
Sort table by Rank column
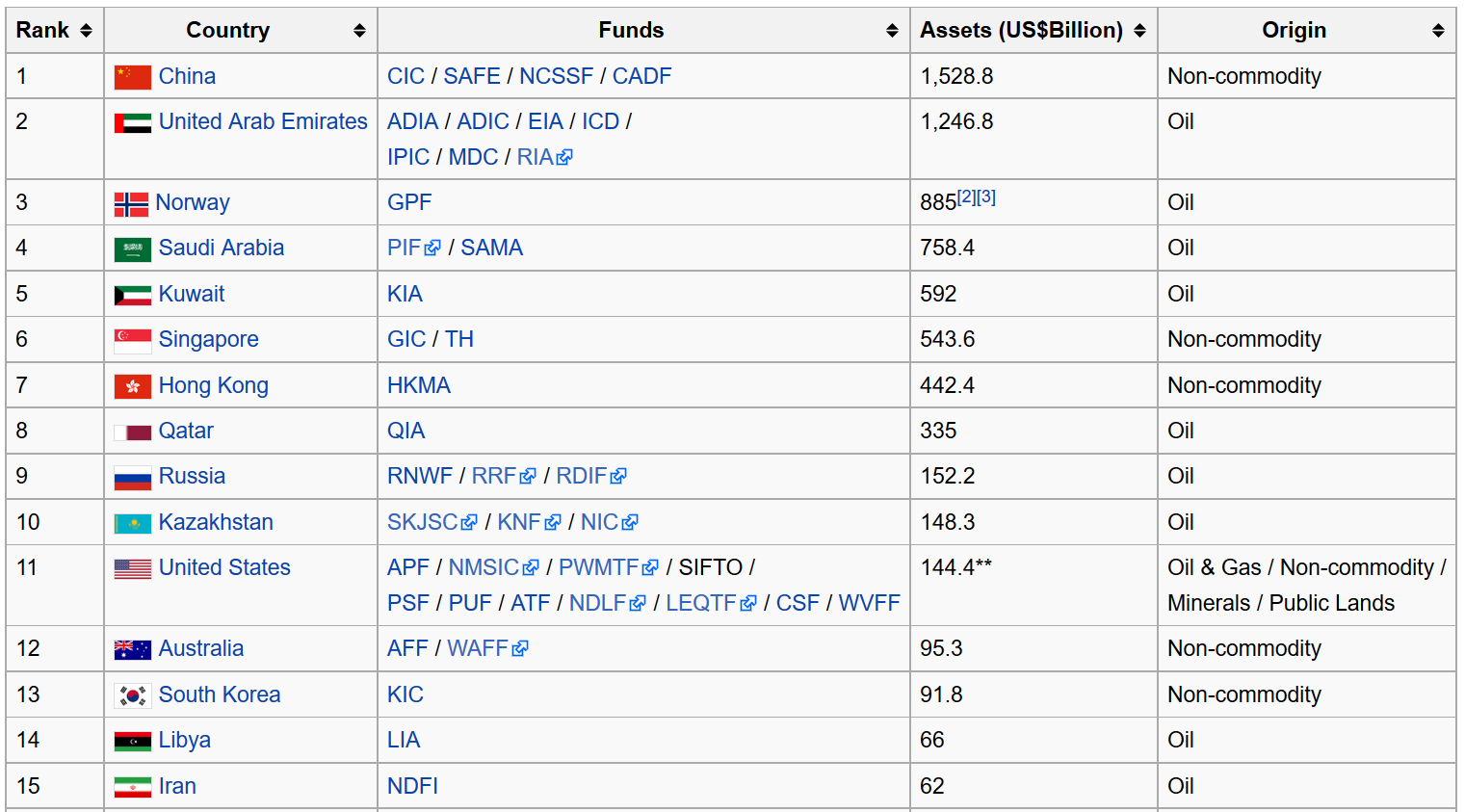click(86, 31)
